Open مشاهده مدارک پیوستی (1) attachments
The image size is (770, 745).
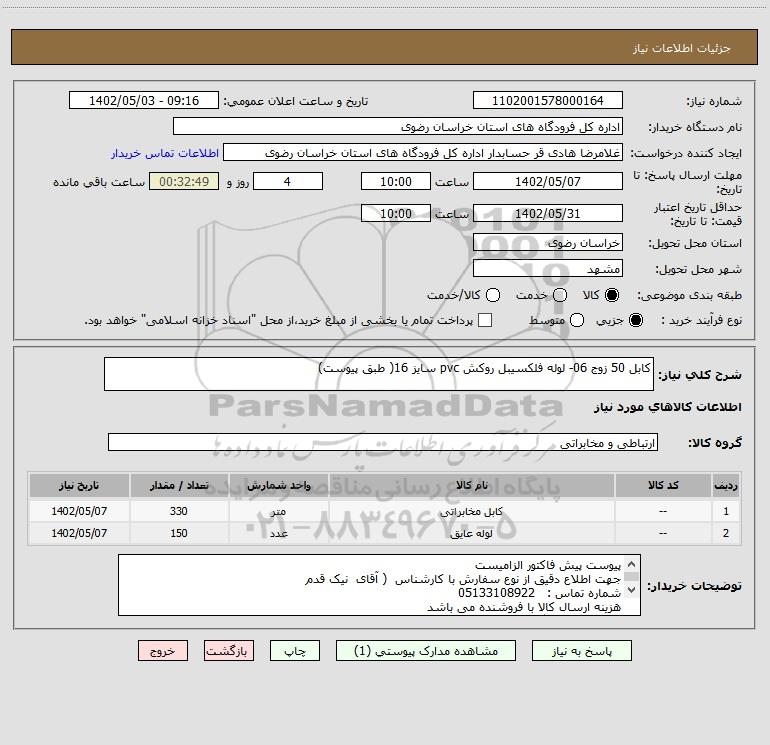coord(426,651)
